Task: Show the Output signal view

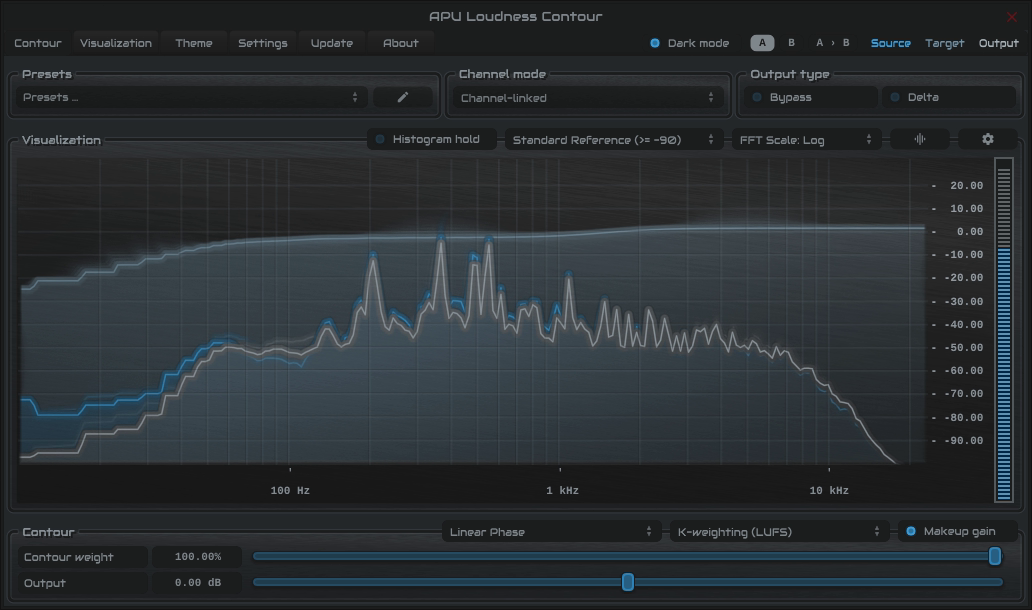Action: (x=998, y=43)
